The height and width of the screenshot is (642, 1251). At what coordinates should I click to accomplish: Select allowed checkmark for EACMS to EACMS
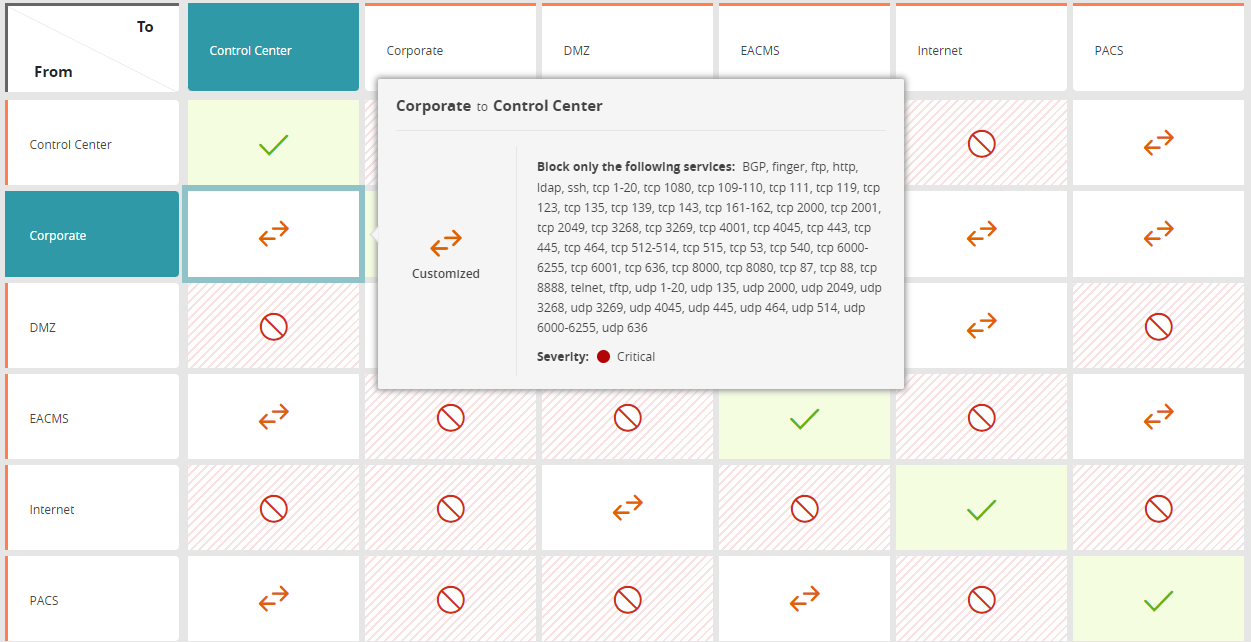click(804, 418)
